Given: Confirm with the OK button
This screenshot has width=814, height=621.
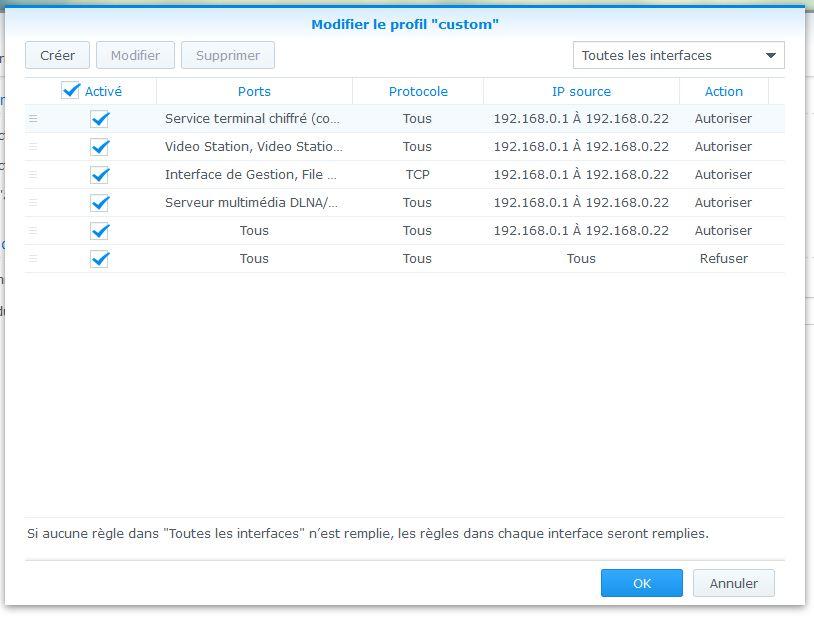Looking at the screenshot, I should (641, 583).
